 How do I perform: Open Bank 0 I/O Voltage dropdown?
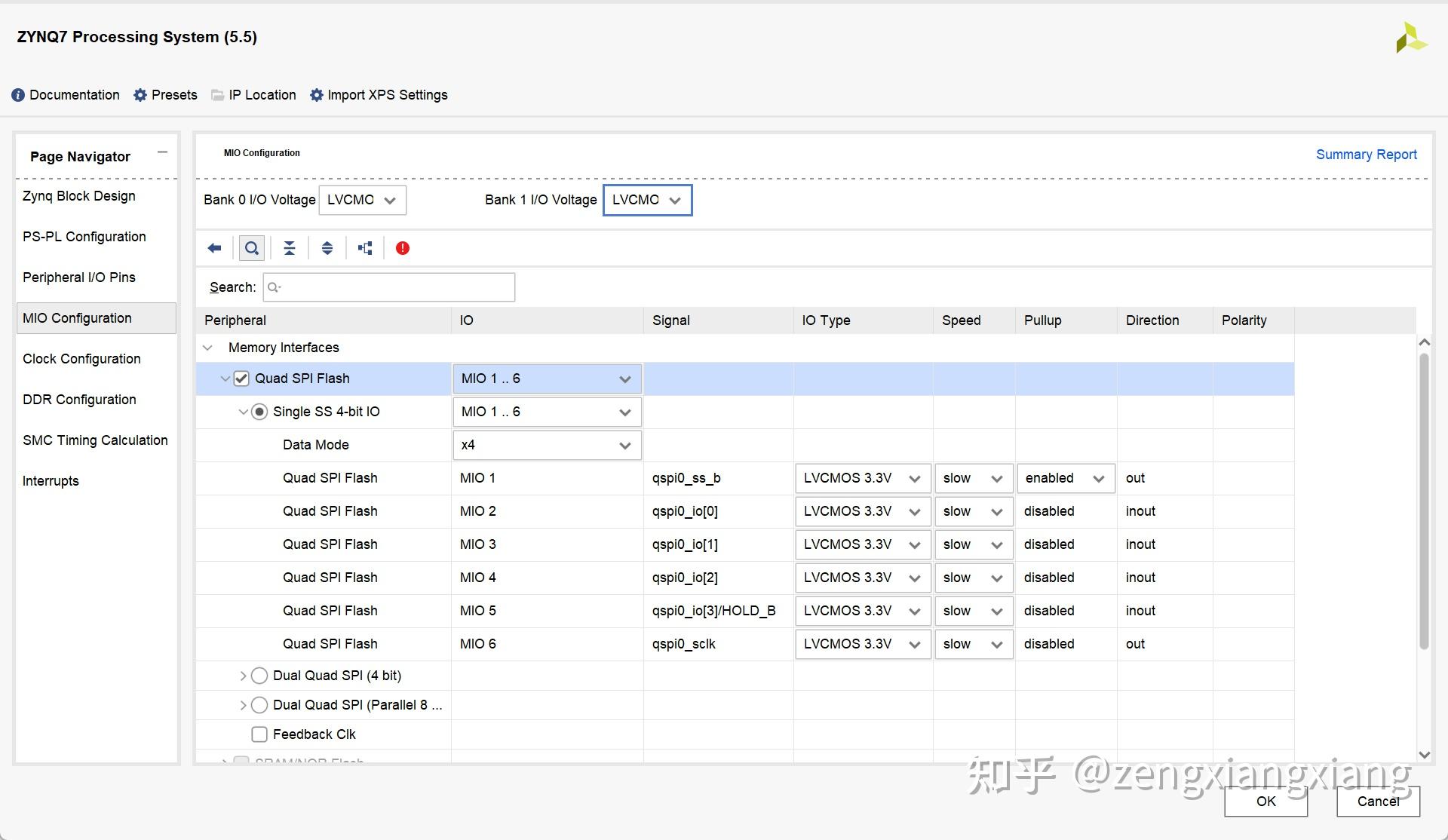tap(362, 200)
